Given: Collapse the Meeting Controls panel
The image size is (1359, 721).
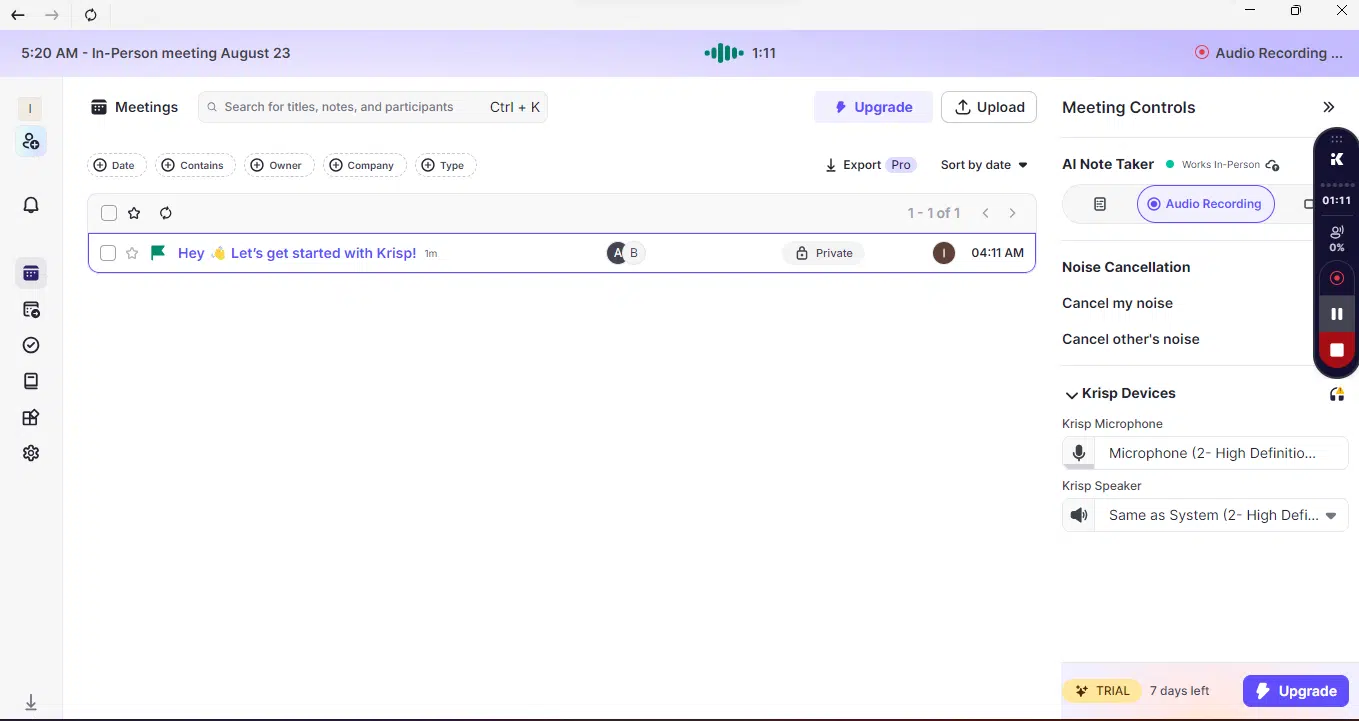Looking at the screenshot, I should (x=1328, y=107).
